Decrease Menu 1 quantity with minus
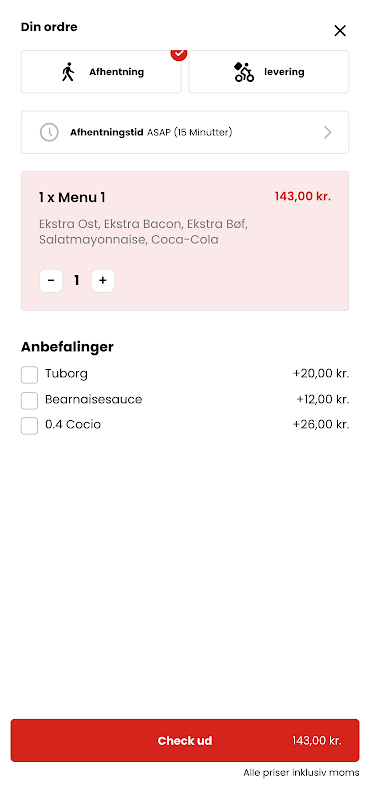The image size is (370, 800). point(51,281)
